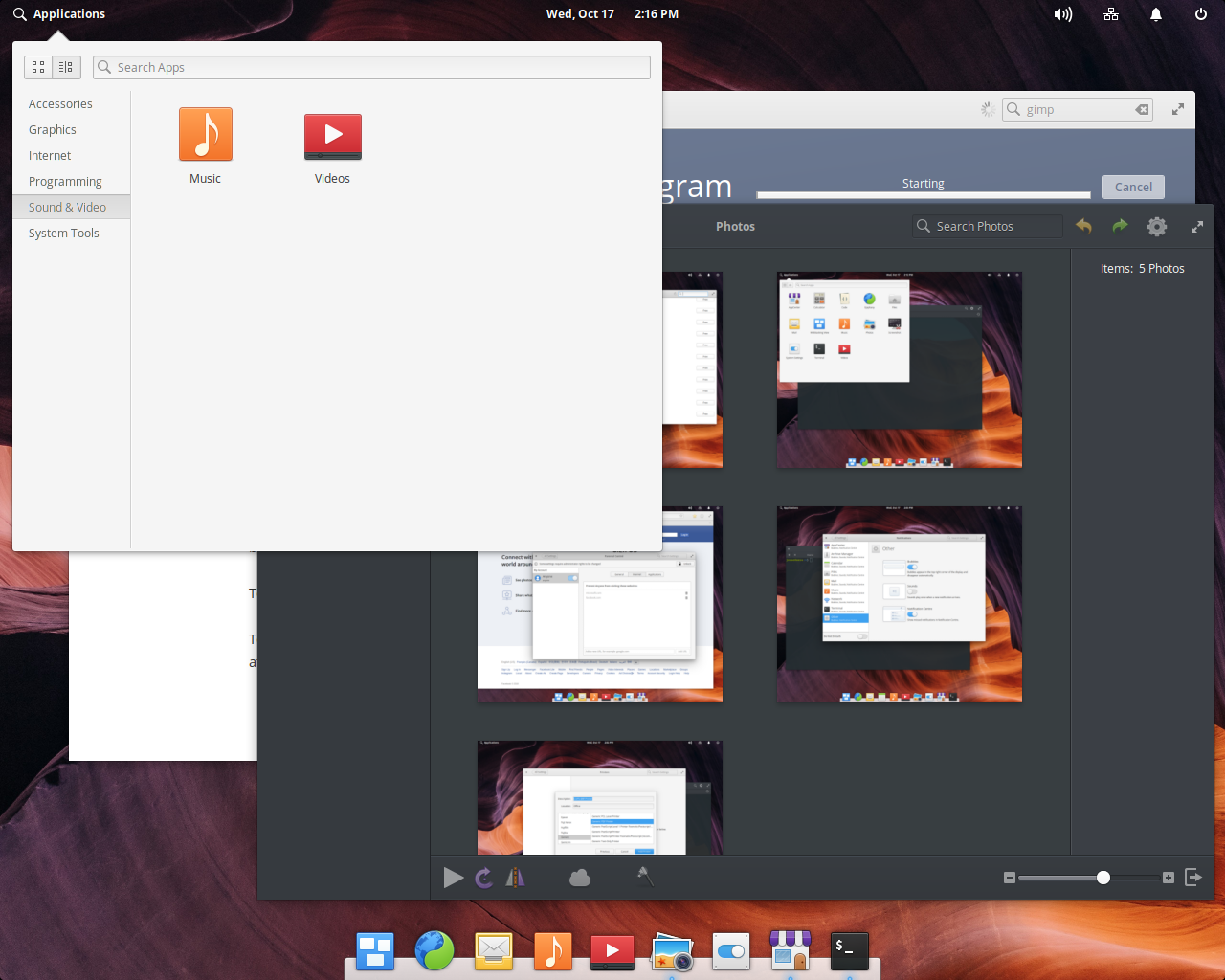1225x980 pixels.
Task: Cancel the AppCenter installation
Action: [x=1133, y=187]
